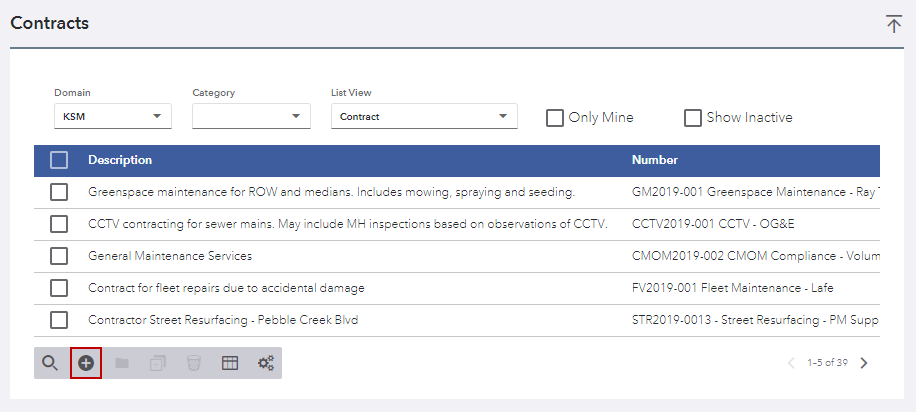Open the List View dropdown

tap(424, 117)
